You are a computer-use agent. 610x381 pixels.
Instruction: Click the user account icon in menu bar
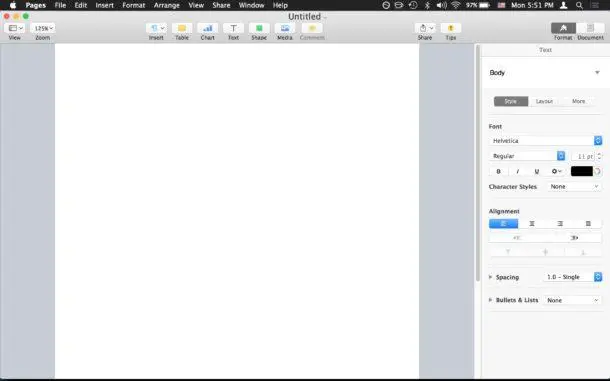coord(563,5)
